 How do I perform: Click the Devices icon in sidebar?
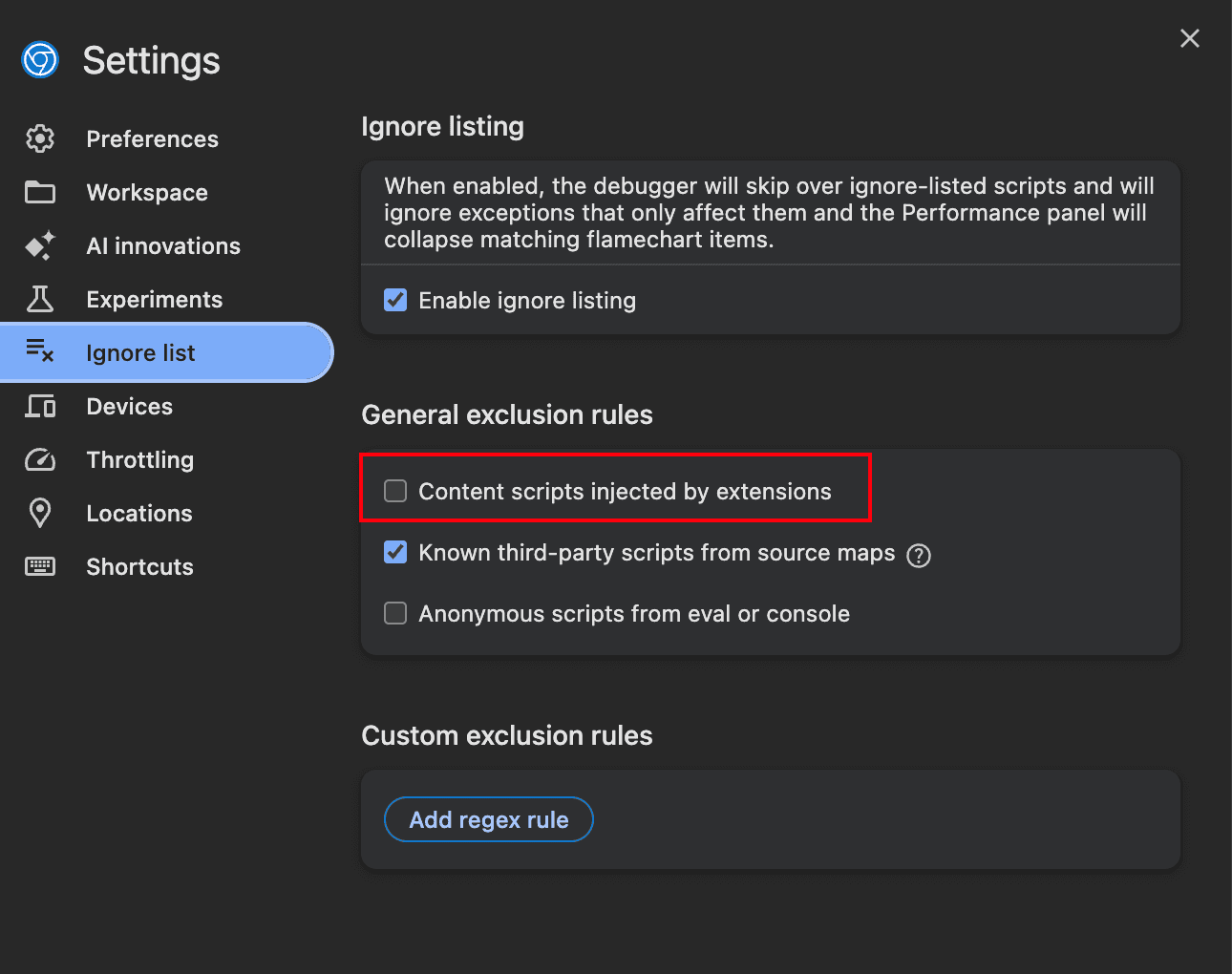(x=39, y=406)
